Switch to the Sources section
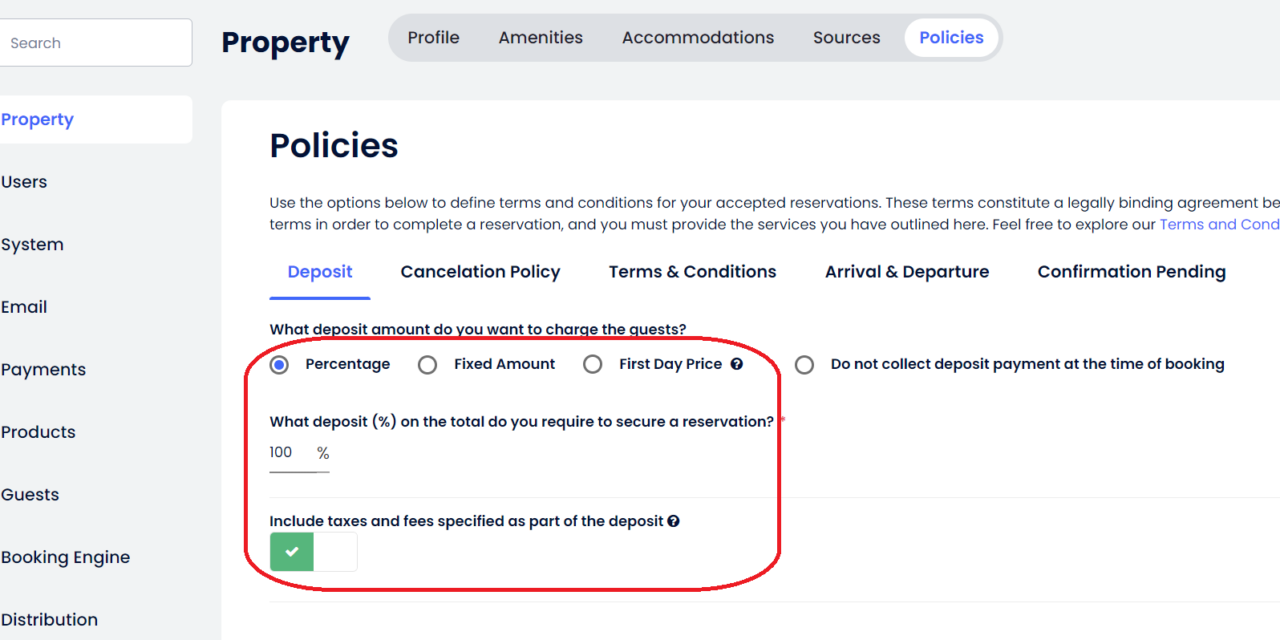 tap(846, 37)
